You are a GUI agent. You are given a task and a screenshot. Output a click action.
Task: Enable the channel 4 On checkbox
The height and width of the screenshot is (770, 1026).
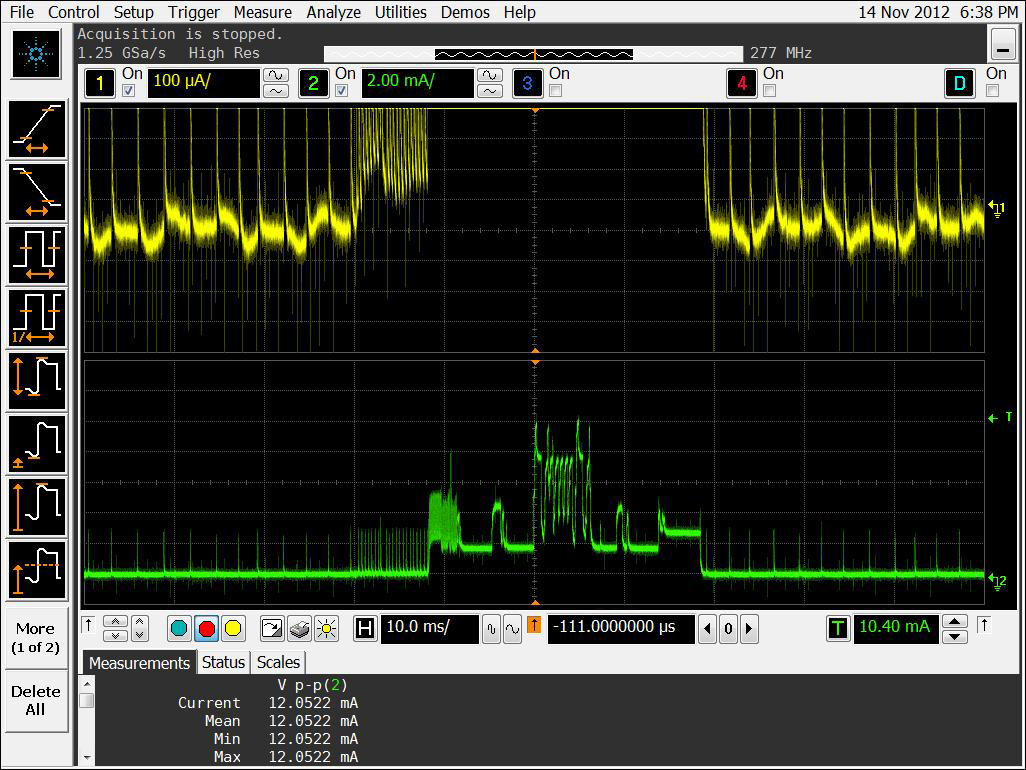(x=769, y=91)
